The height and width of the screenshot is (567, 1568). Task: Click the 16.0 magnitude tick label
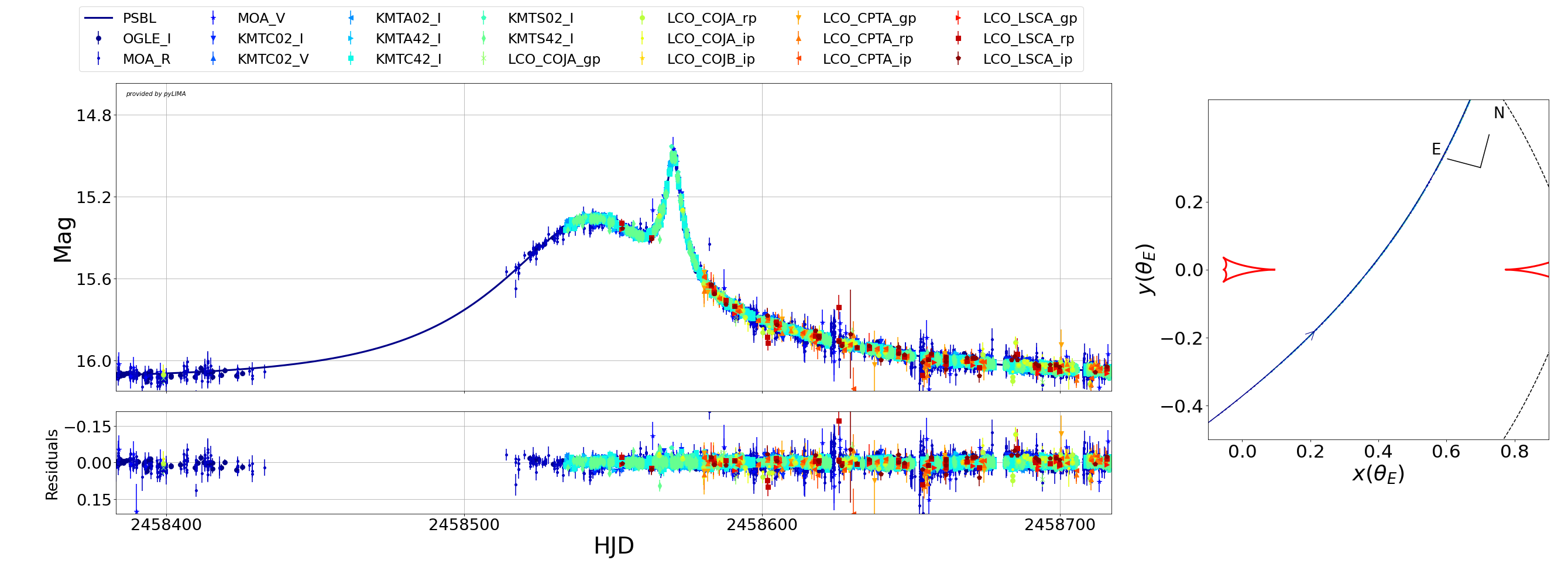[94, 362]
